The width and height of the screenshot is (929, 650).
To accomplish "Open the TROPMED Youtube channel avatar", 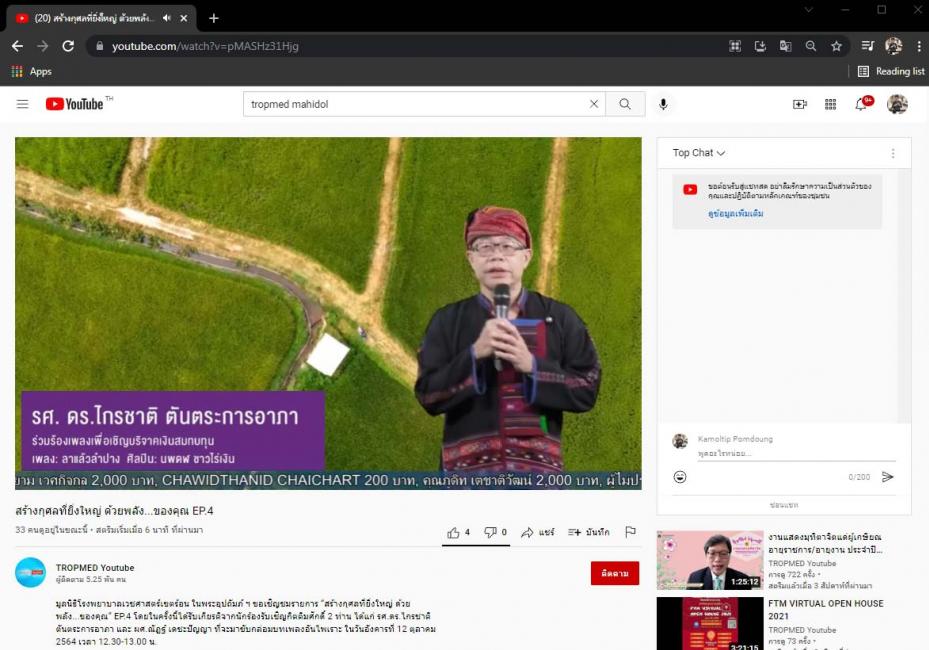I will click(x=30, y=572).
